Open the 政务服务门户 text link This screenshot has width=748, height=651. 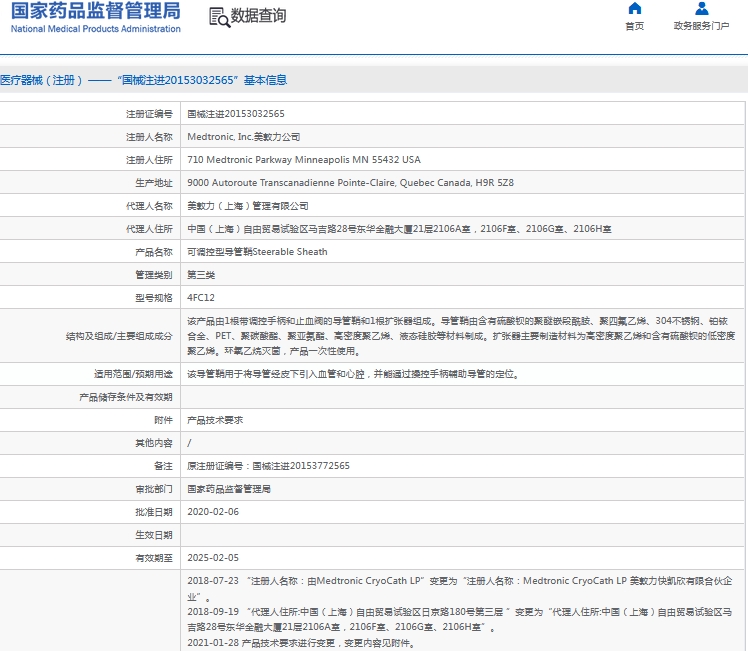(701, 26)
